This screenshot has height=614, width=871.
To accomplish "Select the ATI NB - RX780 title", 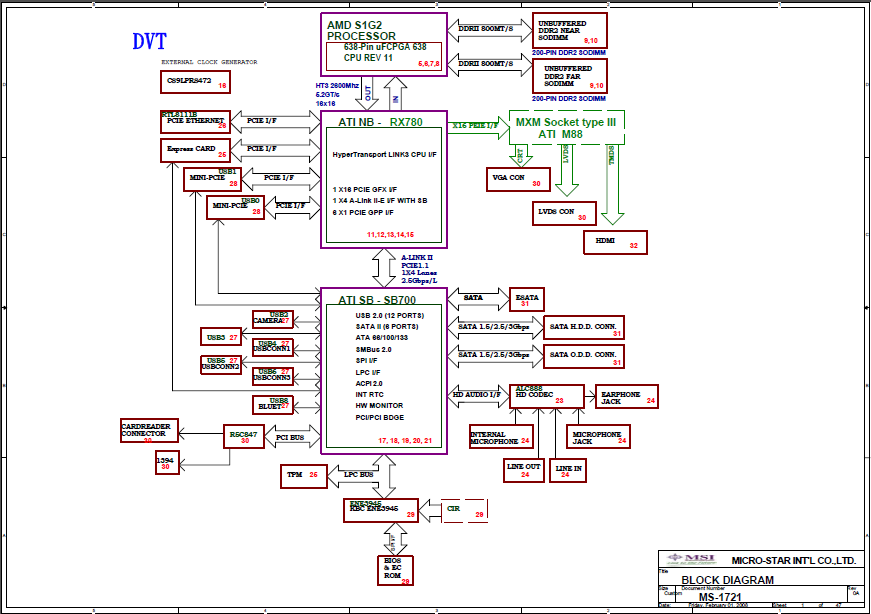I will (381, 122).
